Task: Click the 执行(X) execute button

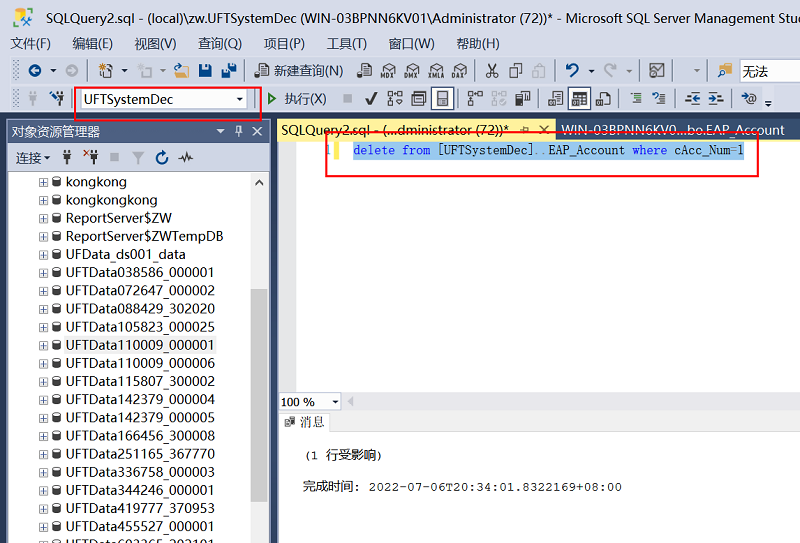Action: click(297, 98)
